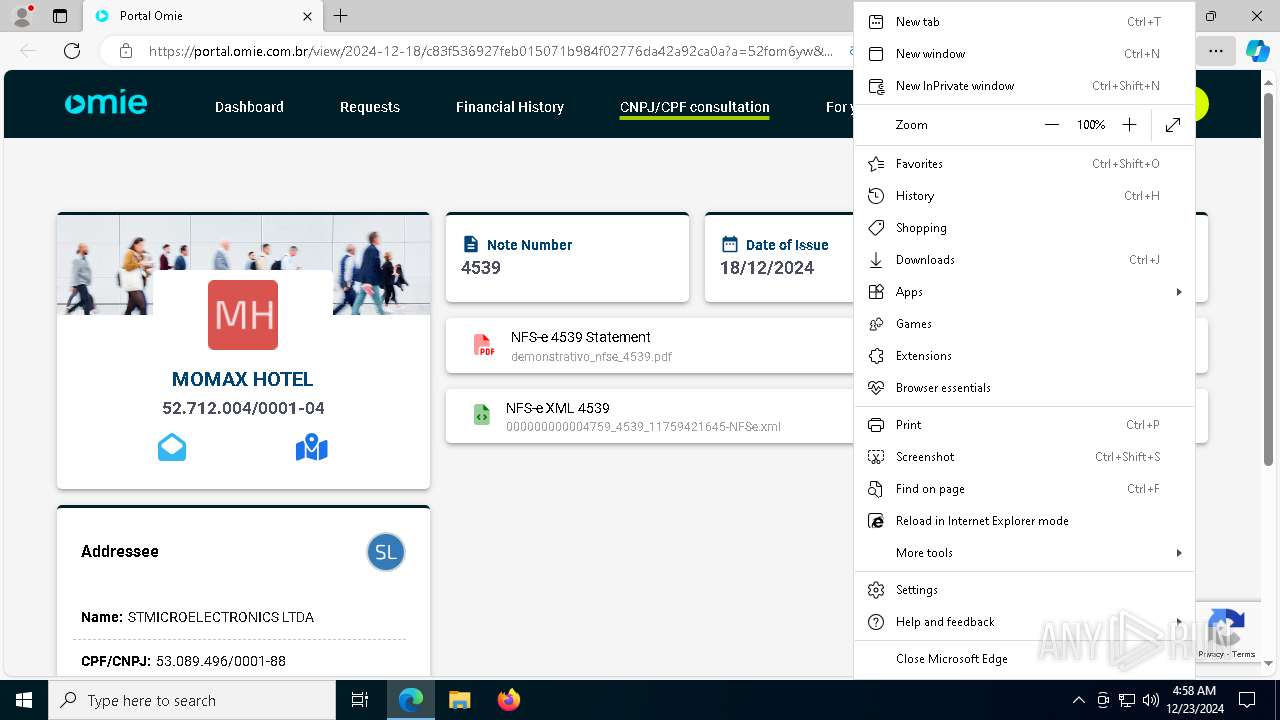The width and height of the screenshot is (1280, 720).
Task: Click the STMICROELECTRONICS LTDA name
Action: [x=221, y=617]
